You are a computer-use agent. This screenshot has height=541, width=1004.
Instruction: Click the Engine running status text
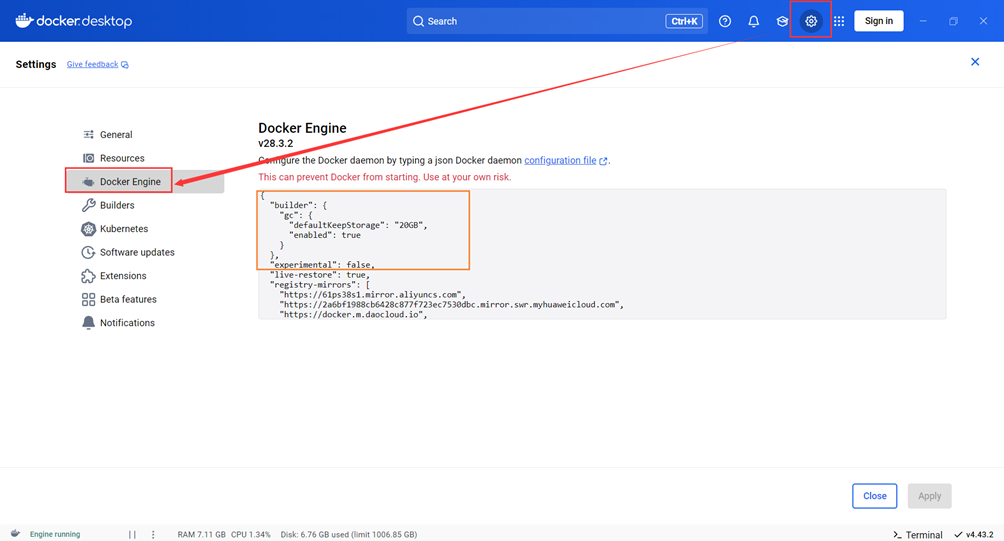click(55, 534)
